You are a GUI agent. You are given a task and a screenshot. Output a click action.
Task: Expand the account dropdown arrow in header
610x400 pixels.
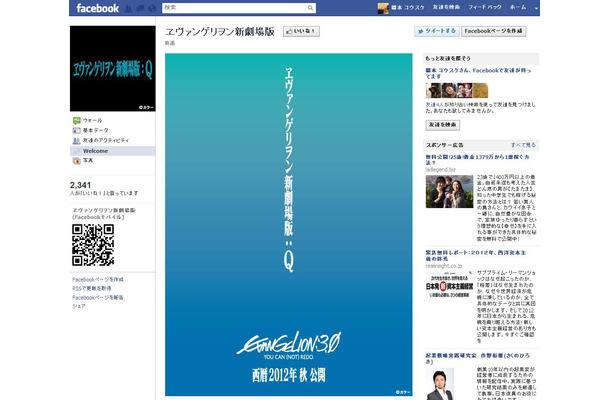coord(536,8)
